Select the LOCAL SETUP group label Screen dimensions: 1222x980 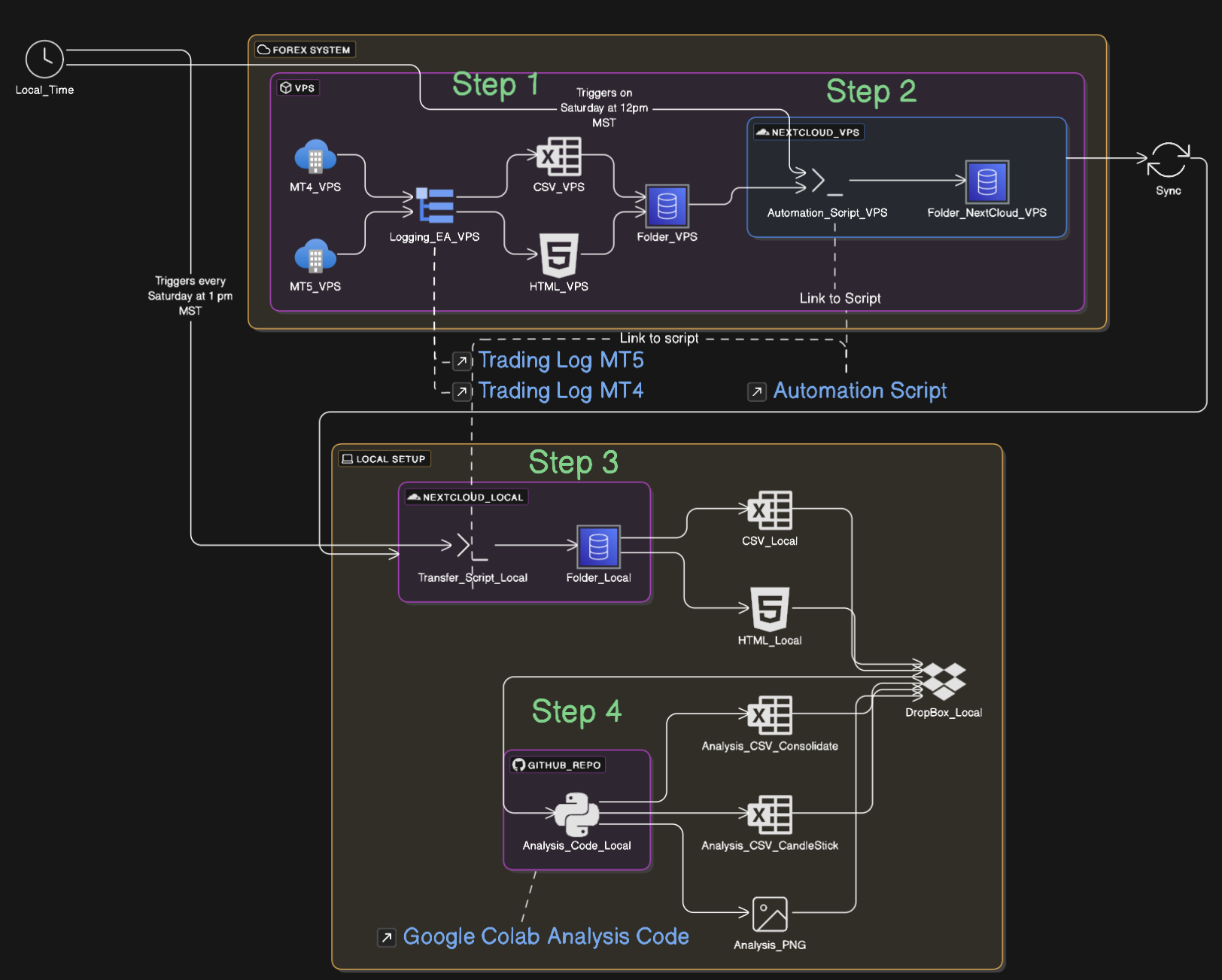(385, 458)
